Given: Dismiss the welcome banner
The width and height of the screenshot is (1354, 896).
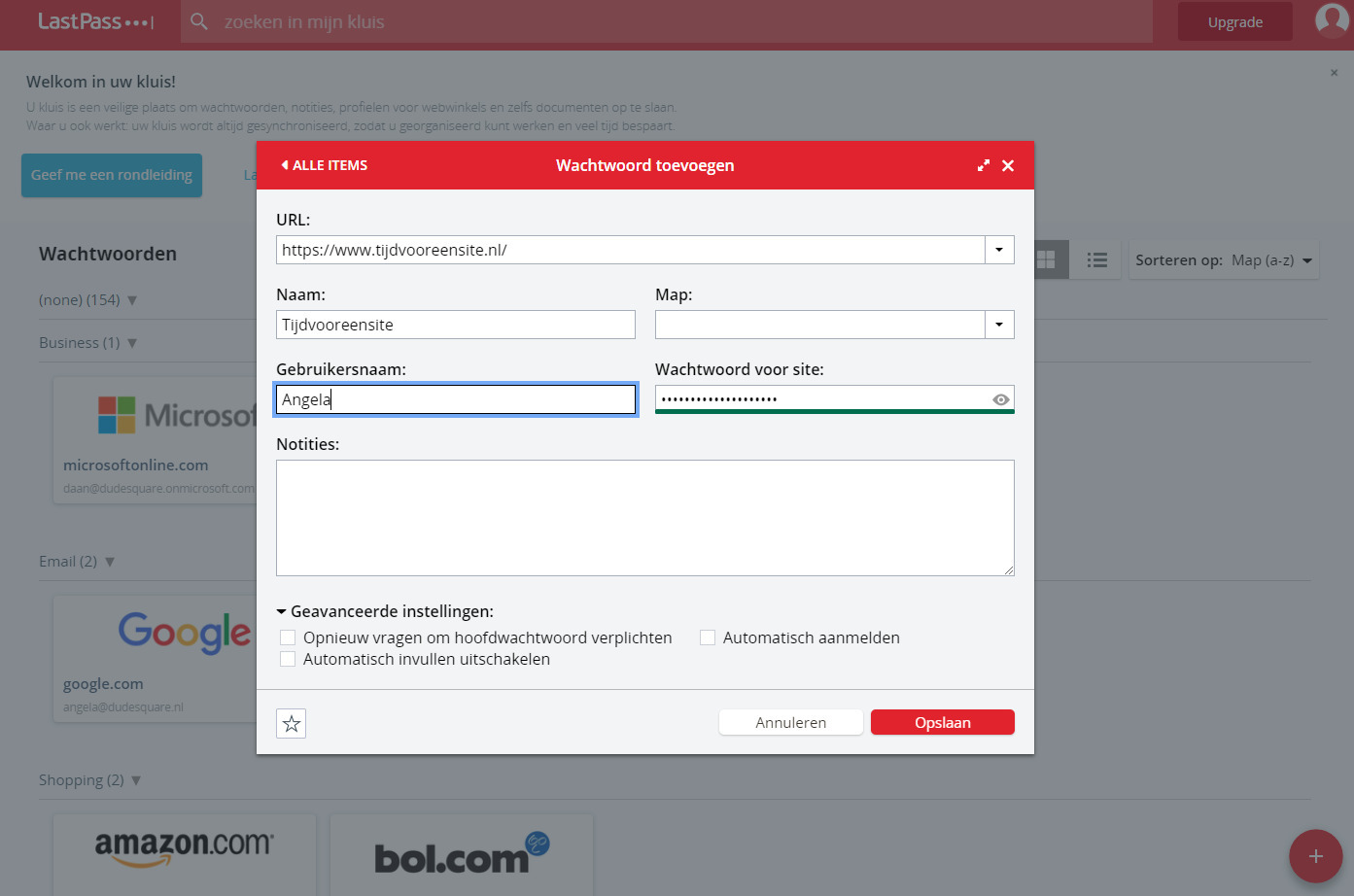Looking at the screenshot, I should 1334,73.
